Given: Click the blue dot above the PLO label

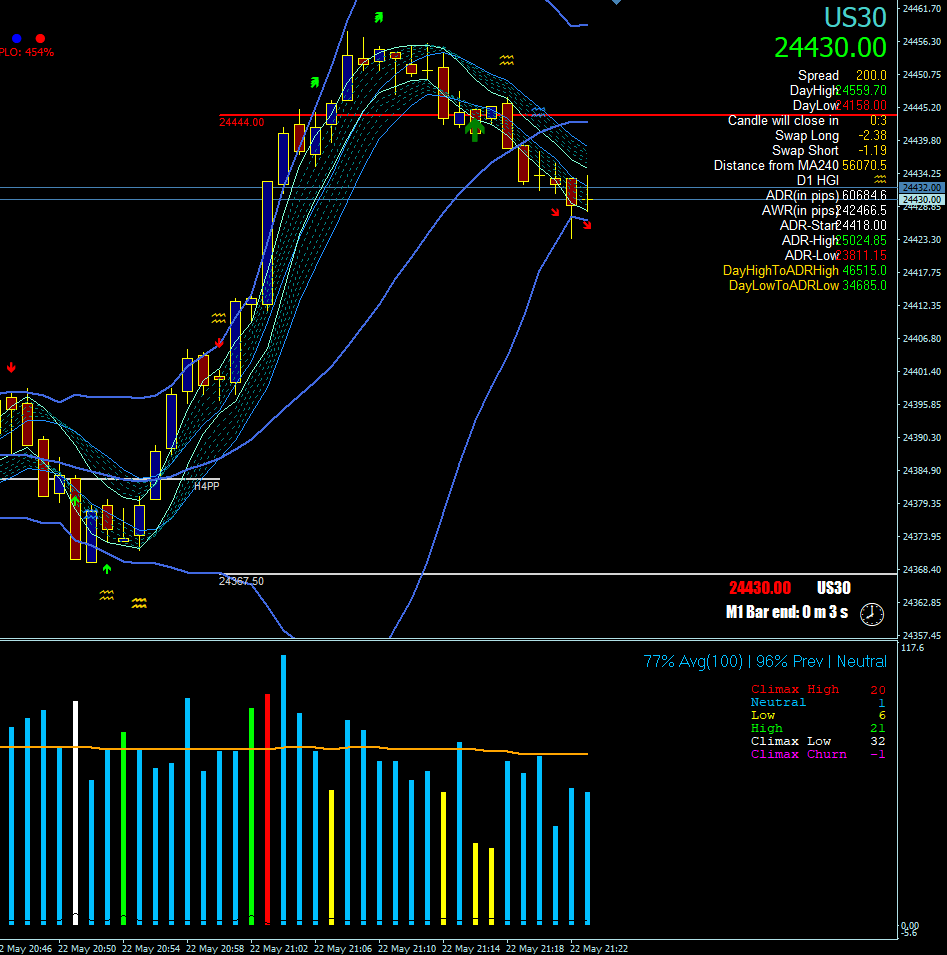Looking at the screenshot, I should pos(16,38).
